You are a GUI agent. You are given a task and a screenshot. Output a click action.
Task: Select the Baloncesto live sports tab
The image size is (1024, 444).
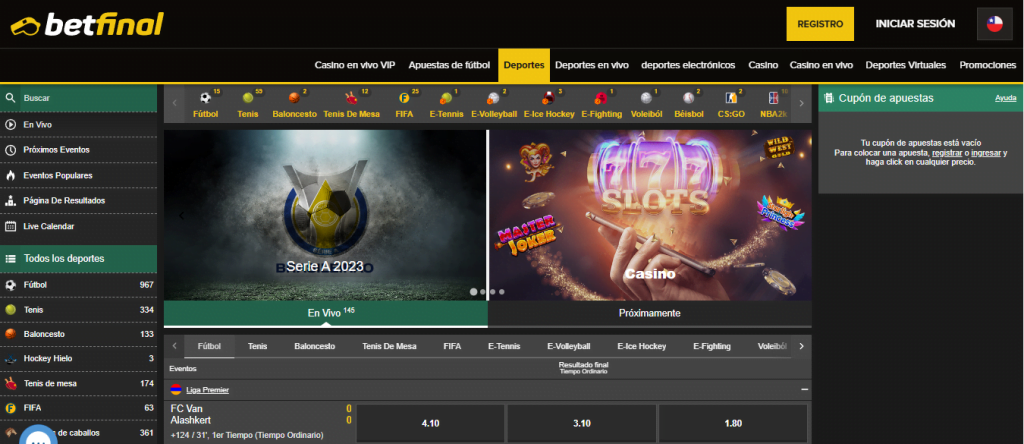[314, 346]
